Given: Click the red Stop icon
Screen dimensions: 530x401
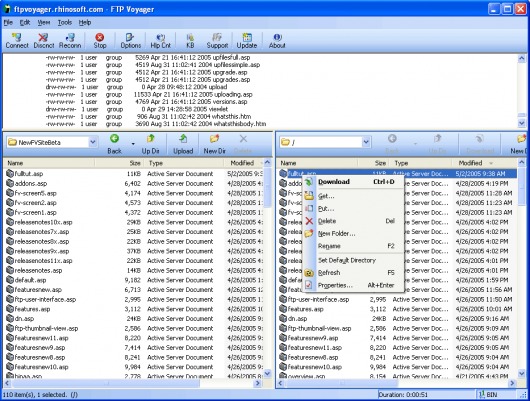Looking at the screenshot, I should coord(100,41).
